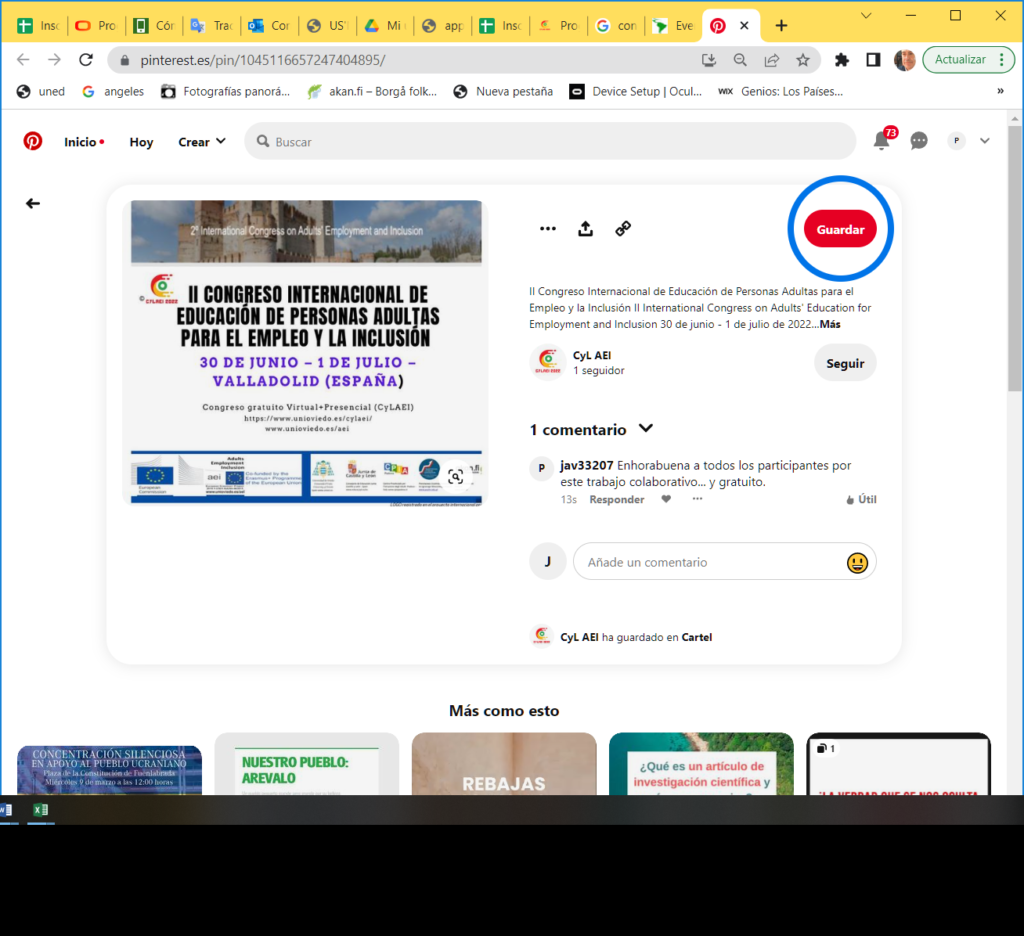
Task: Click the install app icon in address bar
Action: 709,60
